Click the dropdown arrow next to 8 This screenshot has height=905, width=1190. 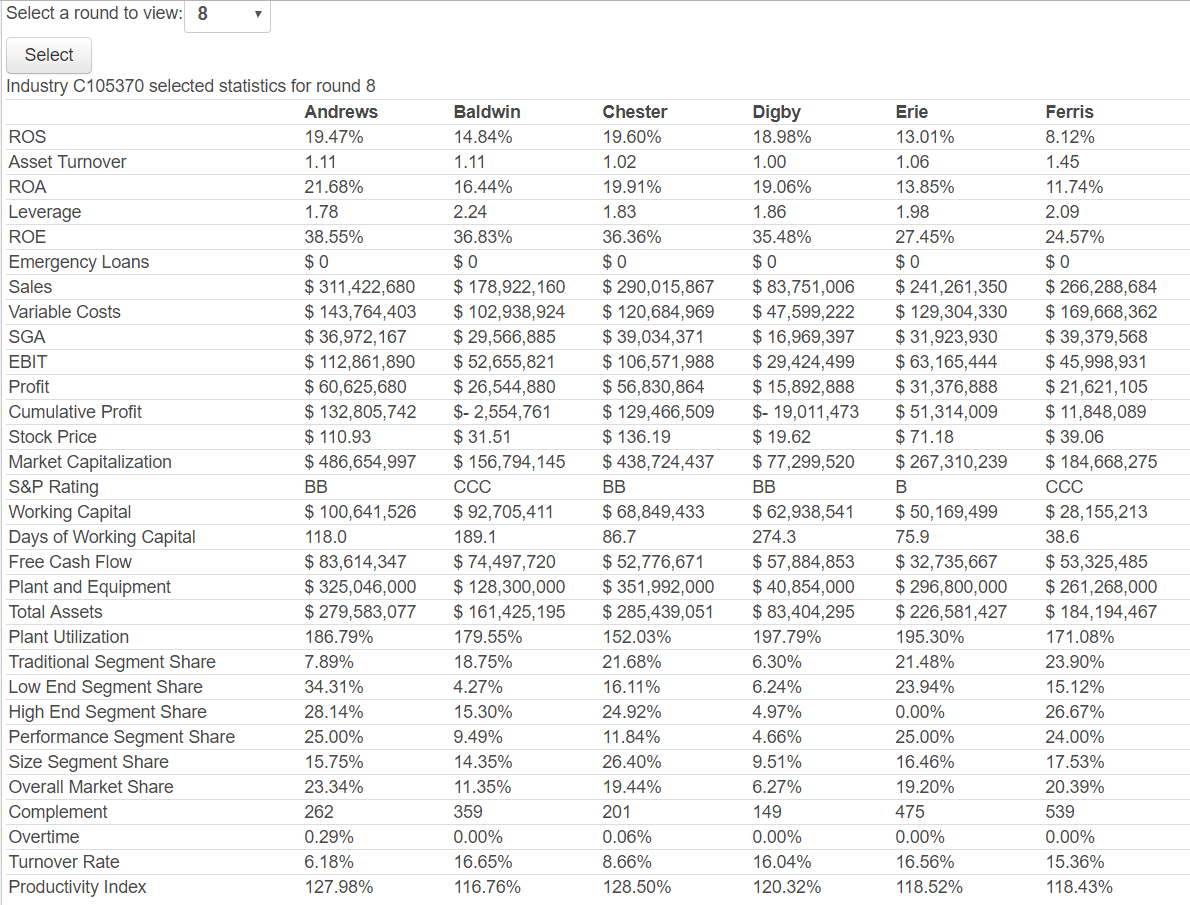click(258, 14)
